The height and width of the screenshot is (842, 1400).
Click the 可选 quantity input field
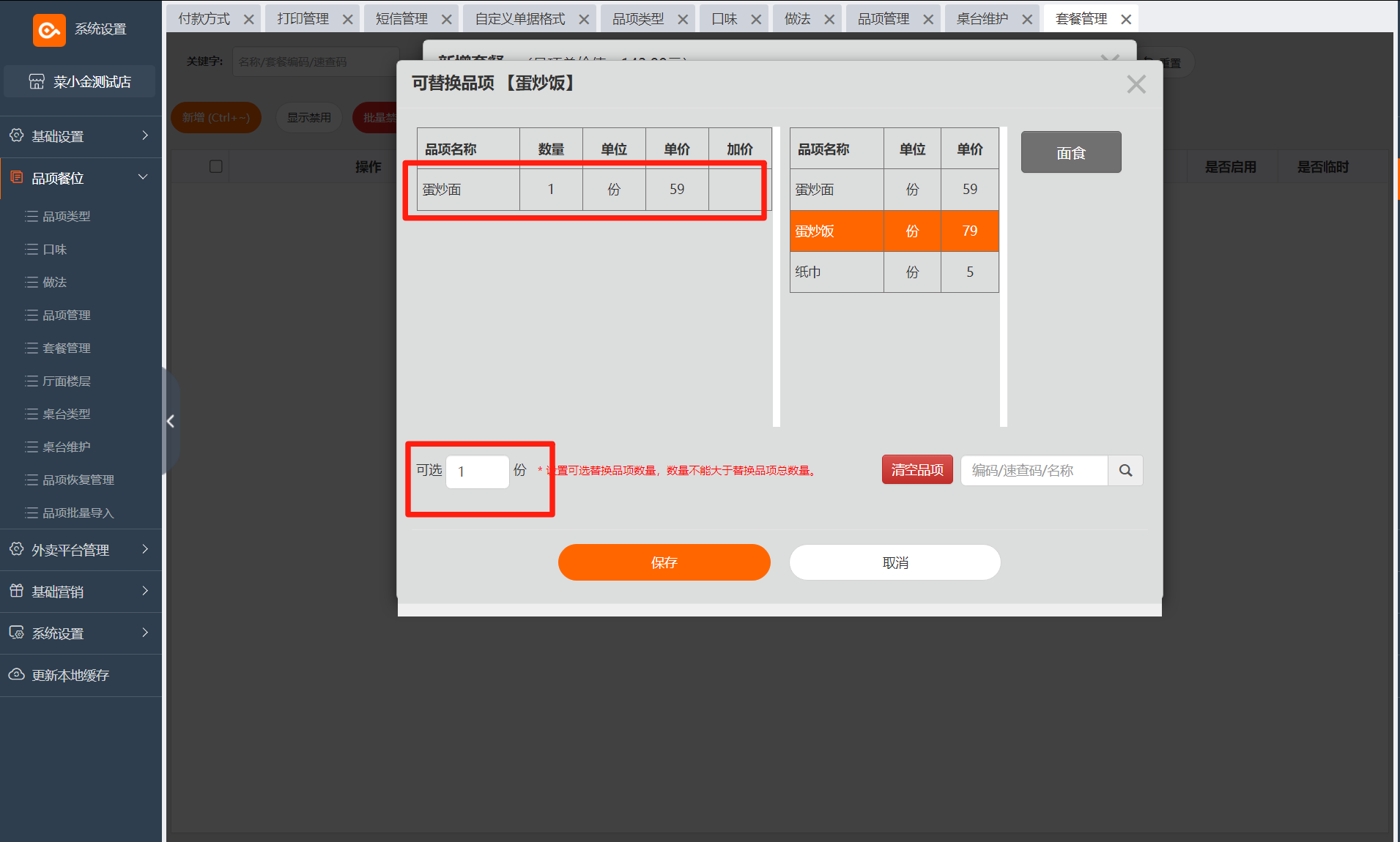[478, 472]
